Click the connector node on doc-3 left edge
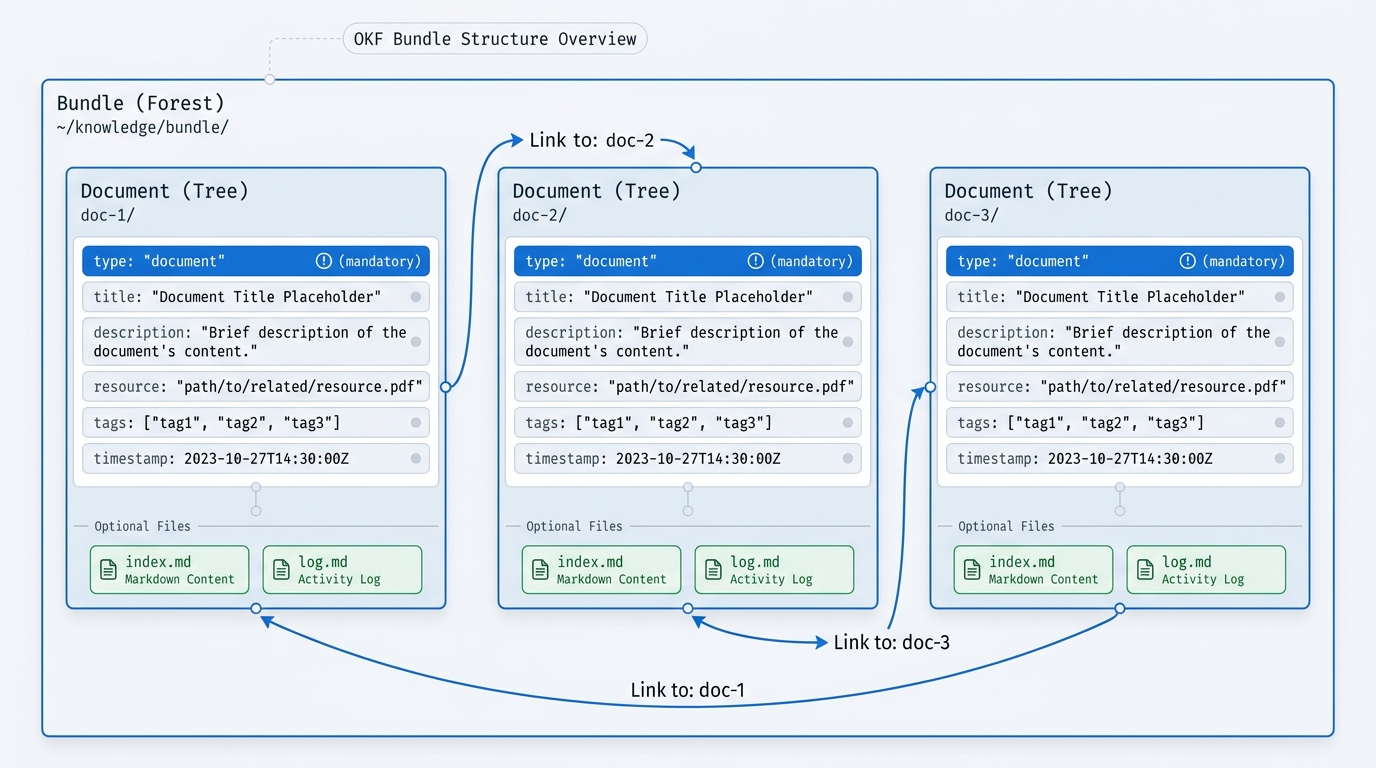Image resolution: width=1376 pixels, height=768 pixels. click(930, 387)
